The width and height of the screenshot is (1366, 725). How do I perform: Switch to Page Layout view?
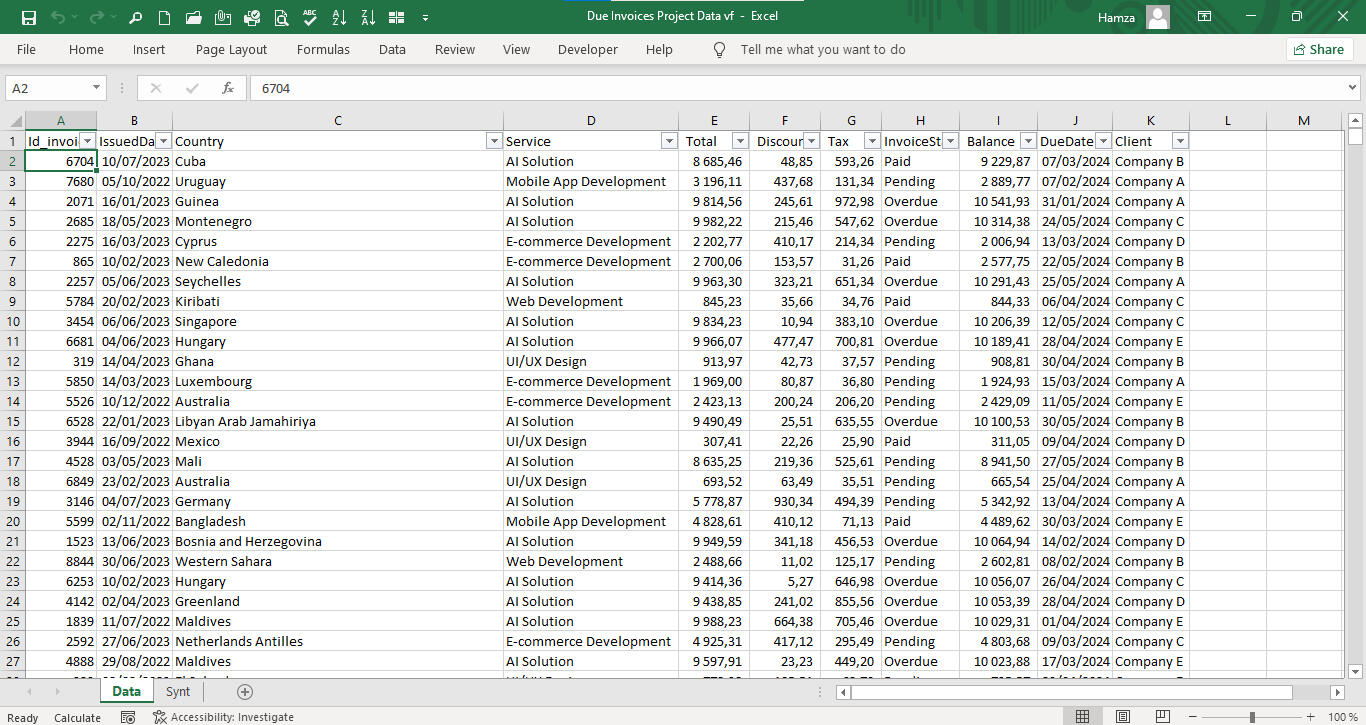(x=1123, y=717)
